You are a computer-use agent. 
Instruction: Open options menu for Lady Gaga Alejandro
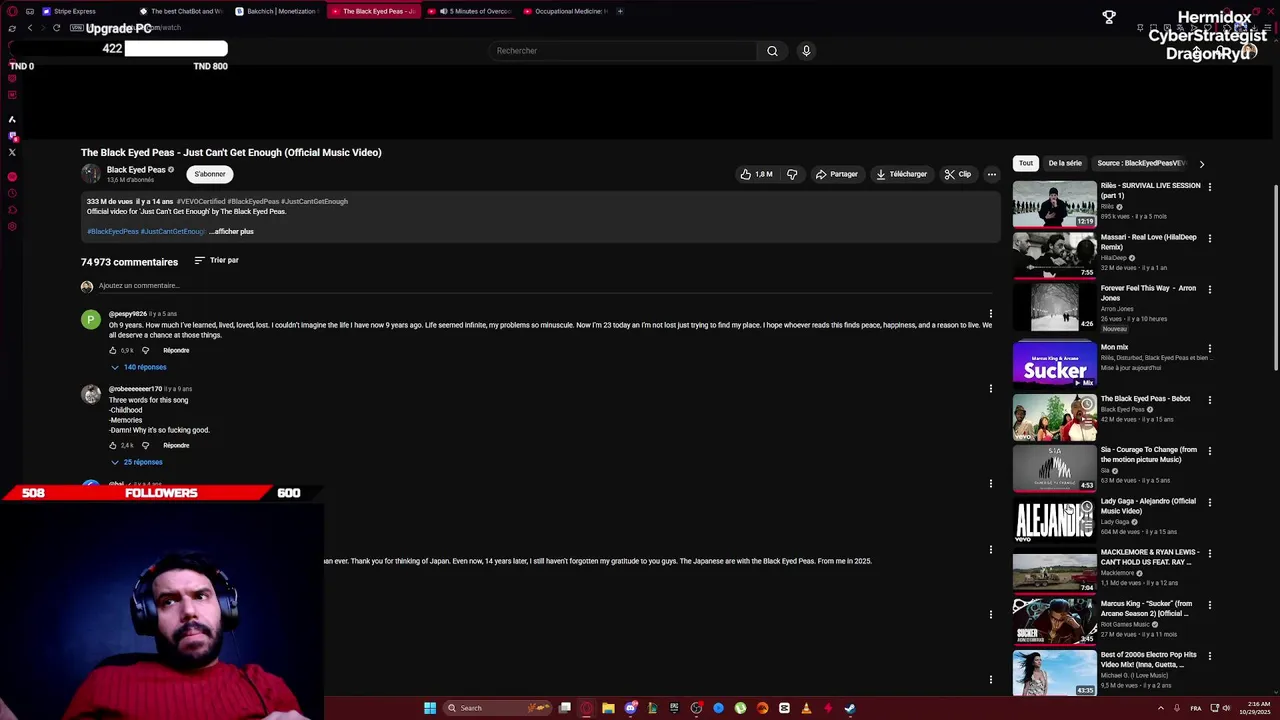(x=1210, y=502)
